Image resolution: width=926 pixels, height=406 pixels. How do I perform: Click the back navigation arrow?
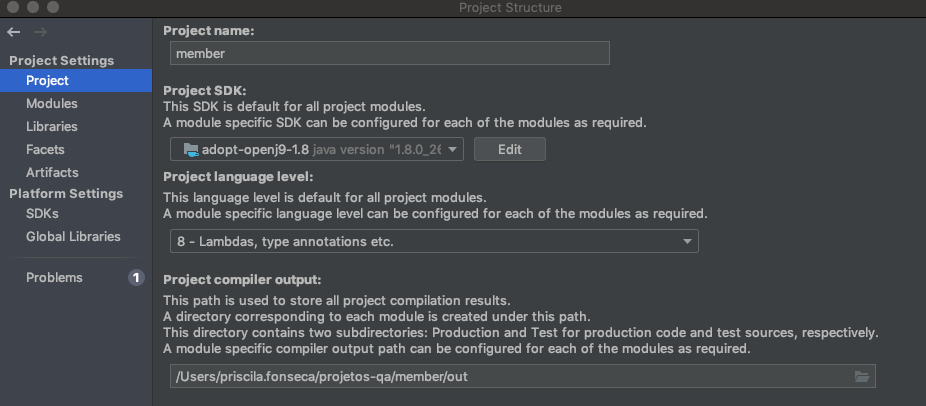[x=13, y=32]
